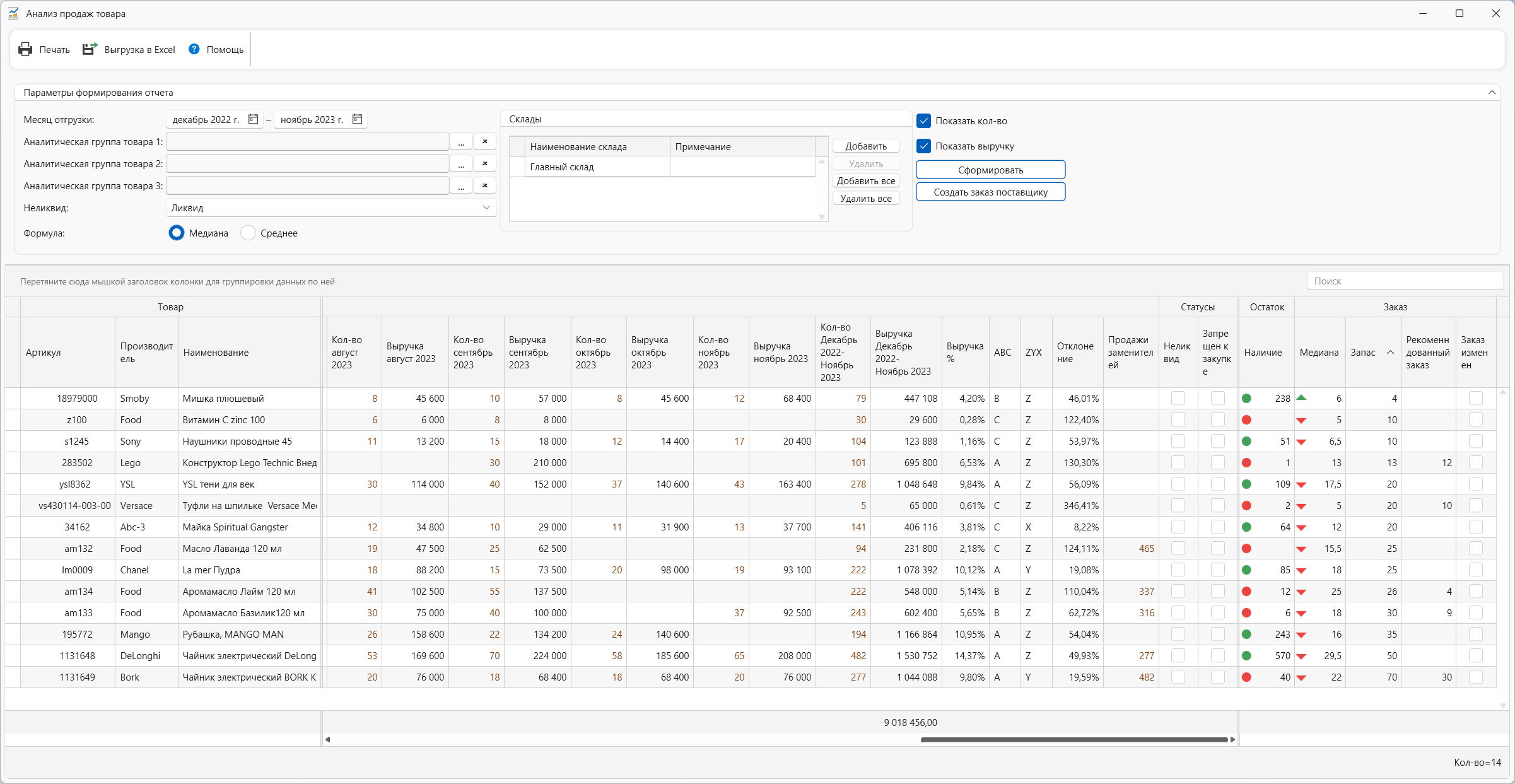Click the Print (Печать) printer icon
Screen dimensions: 1515x784
[x=25, y=49]
